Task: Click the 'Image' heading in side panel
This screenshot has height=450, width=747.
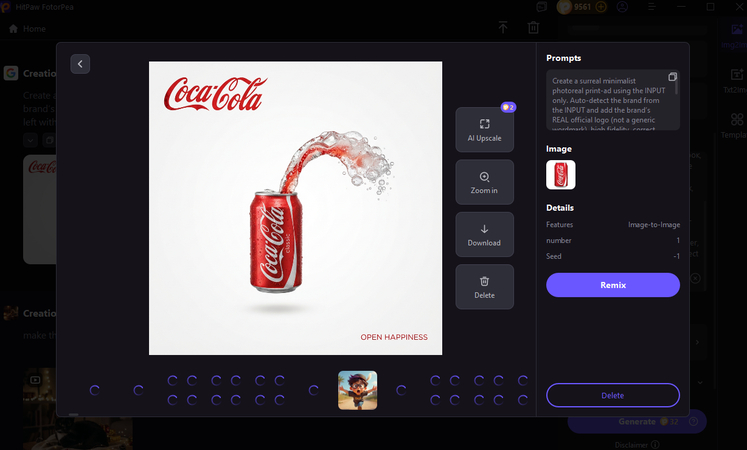Action: (x=559, y=149)
